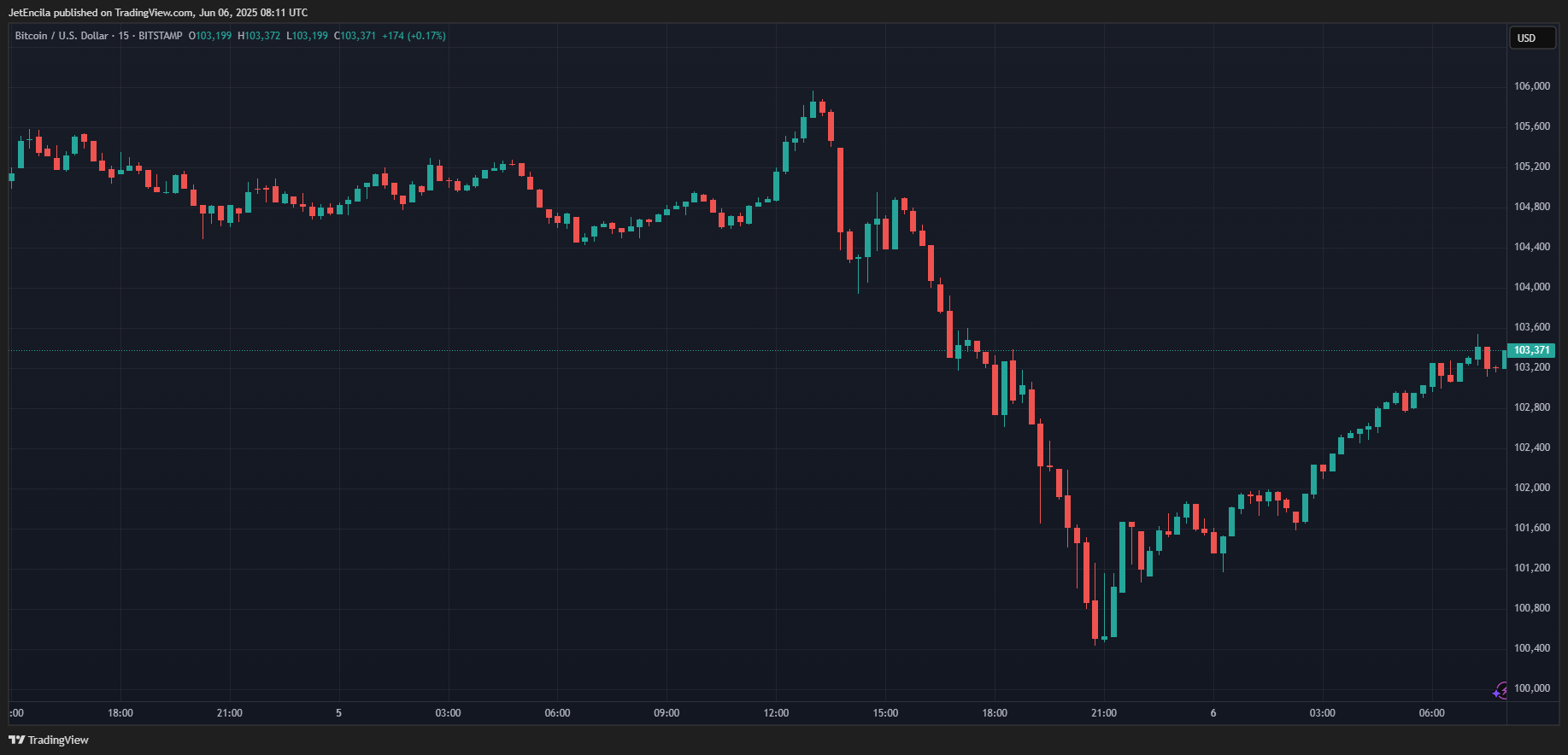Click the date marker 6 on time axis
This screenshot has height=755, width=1568.
point(1213,713)
